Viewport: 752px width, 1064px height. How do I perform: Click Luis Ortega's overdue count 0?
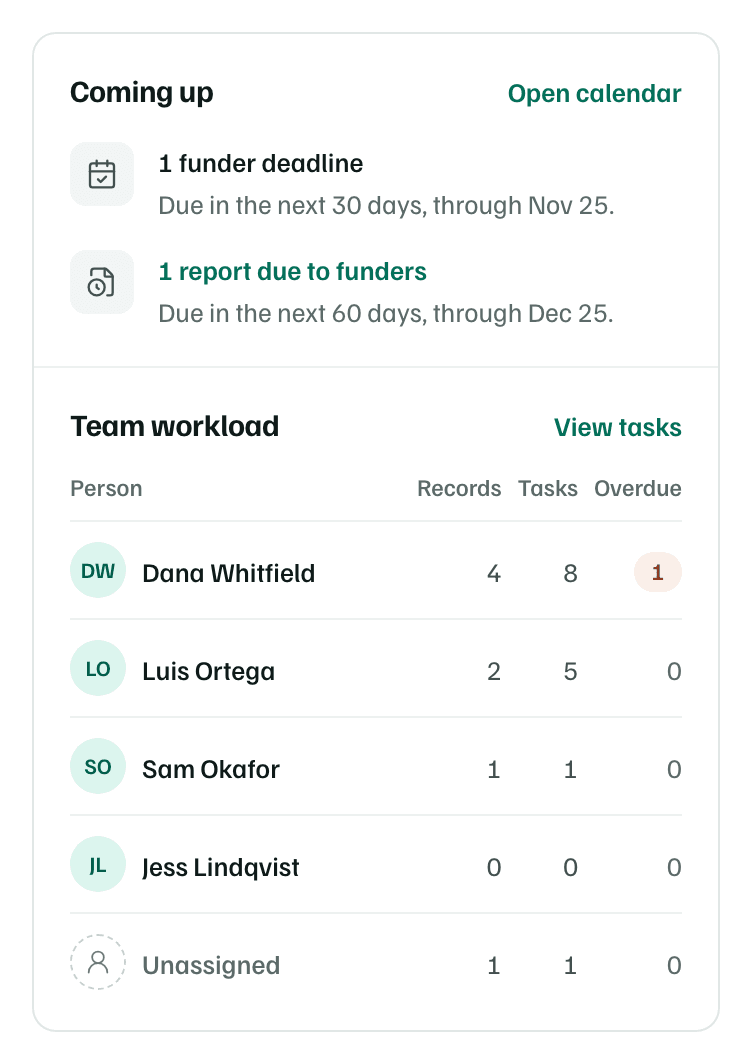click(674, 672)
